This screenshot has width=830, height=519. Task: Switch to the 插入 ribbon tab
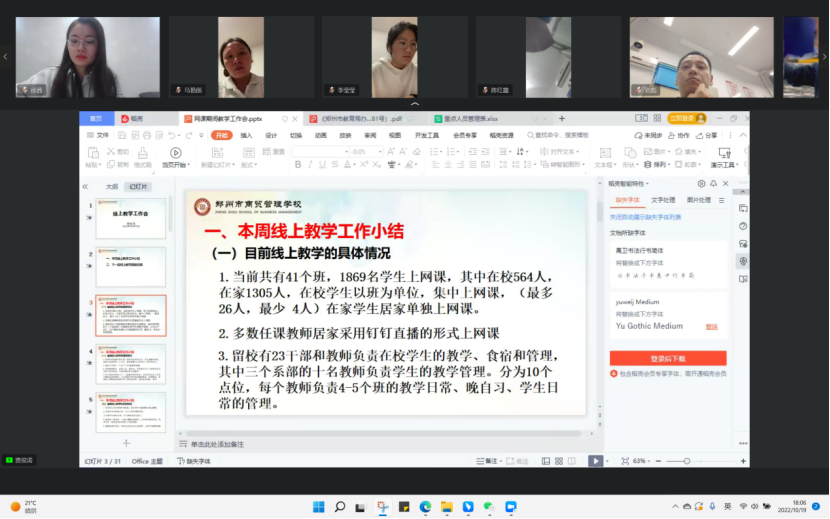pos(246,135)
